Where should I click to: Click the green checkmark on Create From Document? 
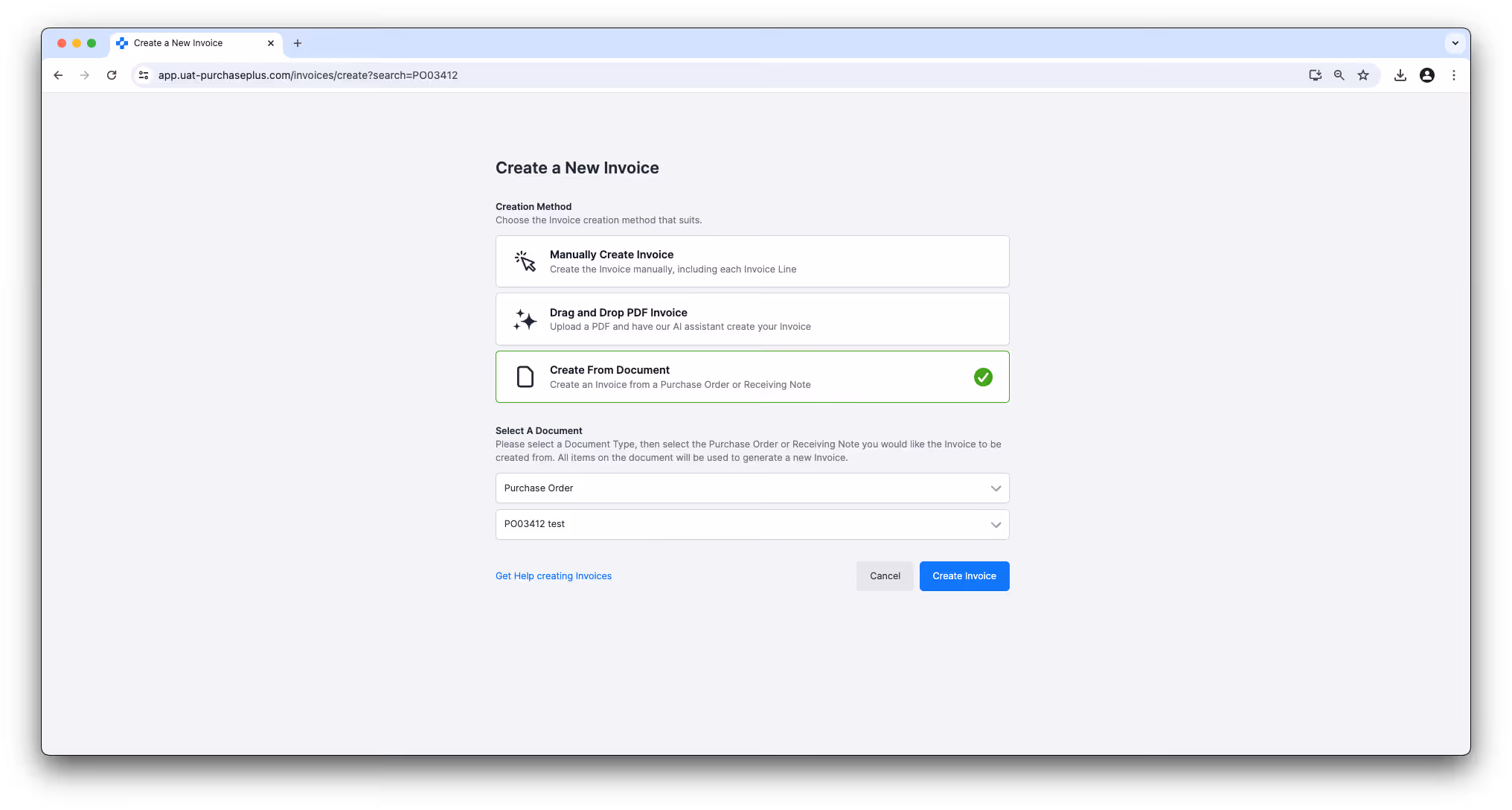pyautogui.click(x=983, y=377)
